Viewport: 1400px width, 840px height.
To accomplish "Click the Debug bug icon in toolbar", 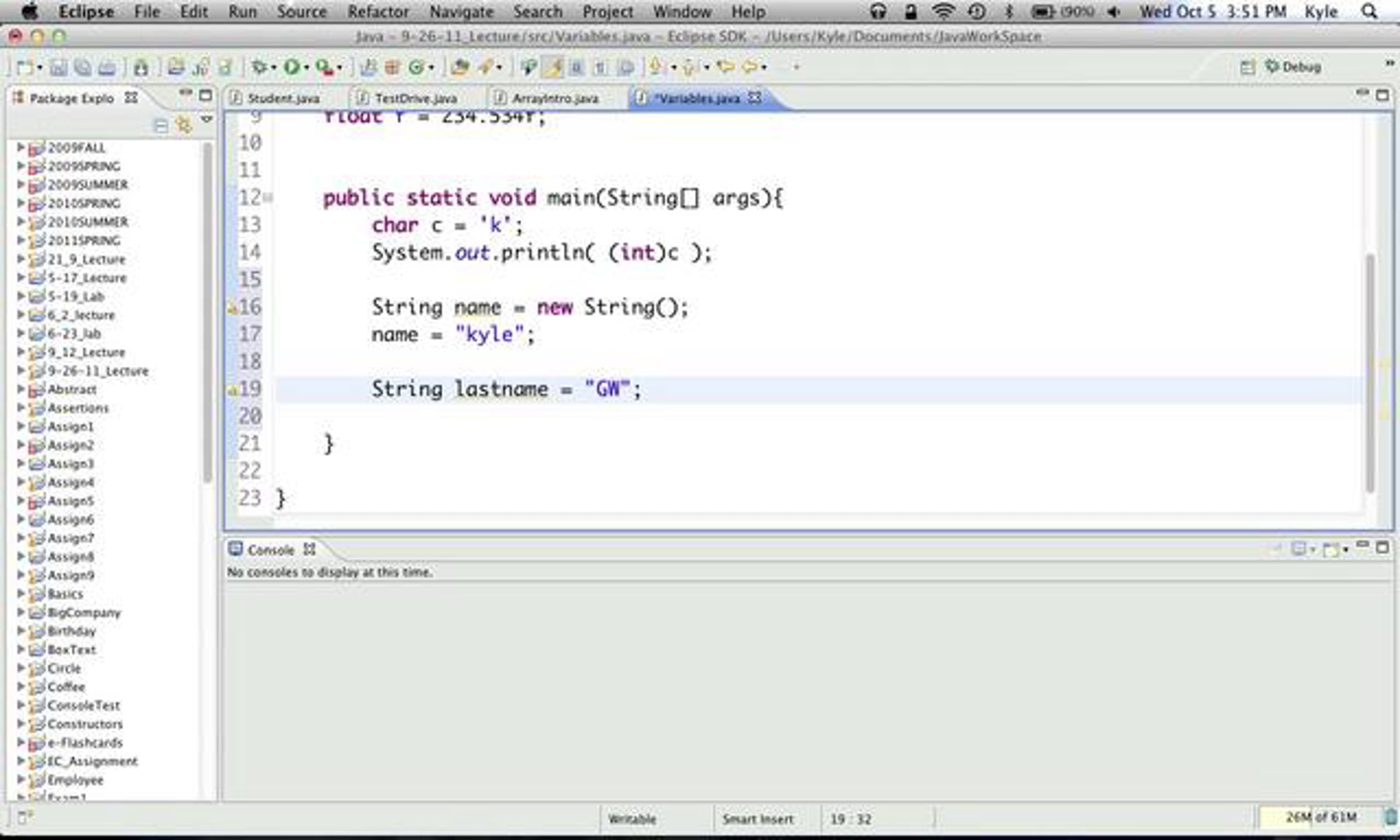I will [x=258, y=67].
